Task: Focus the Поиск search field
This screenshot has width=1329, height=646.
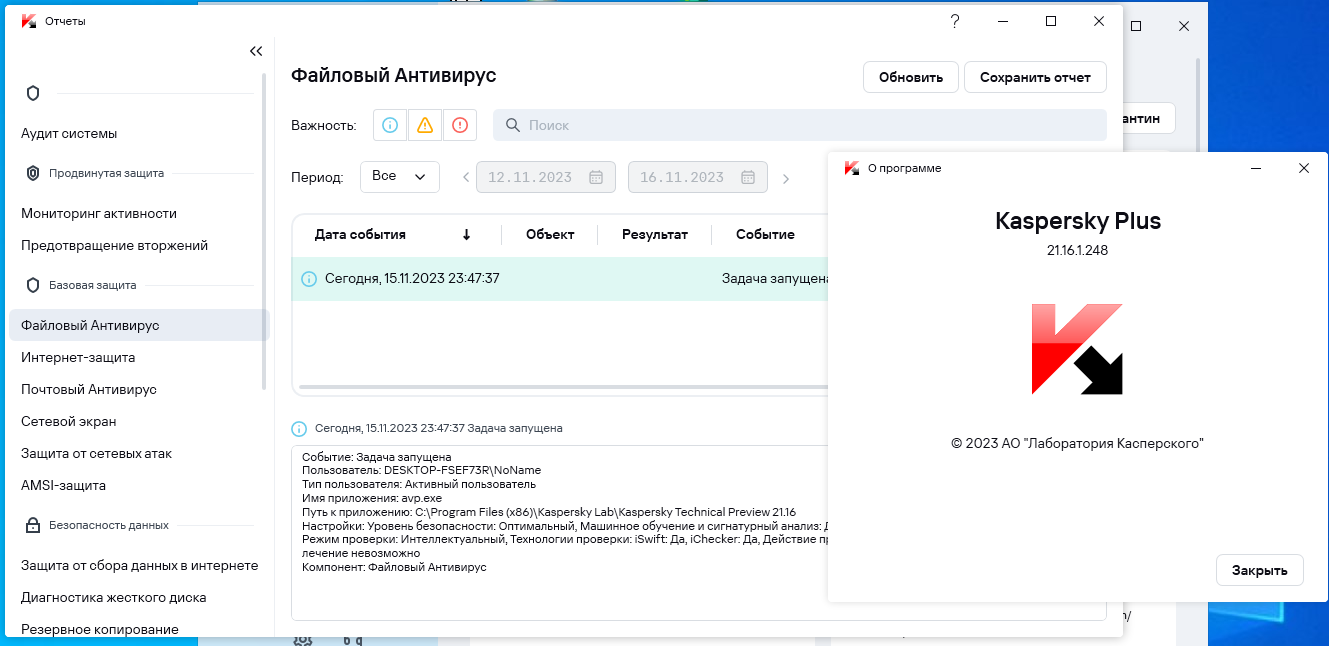Action: 800,125
